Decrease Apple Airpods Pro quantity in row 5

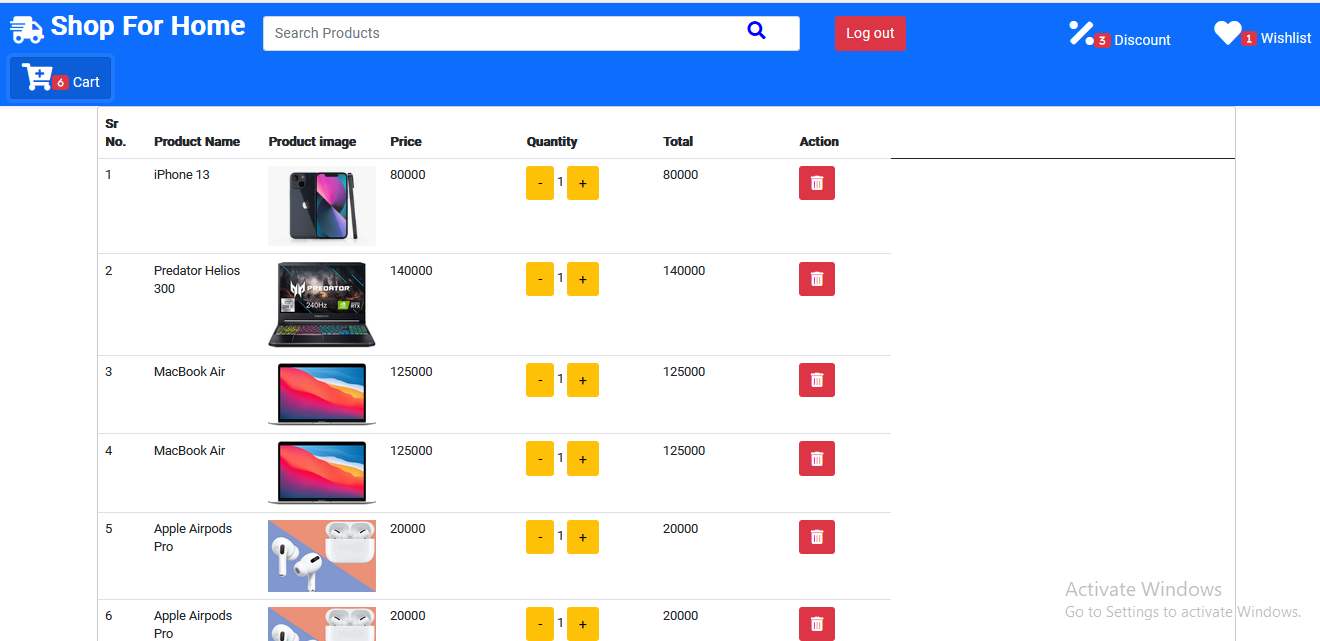pos(540,536)
